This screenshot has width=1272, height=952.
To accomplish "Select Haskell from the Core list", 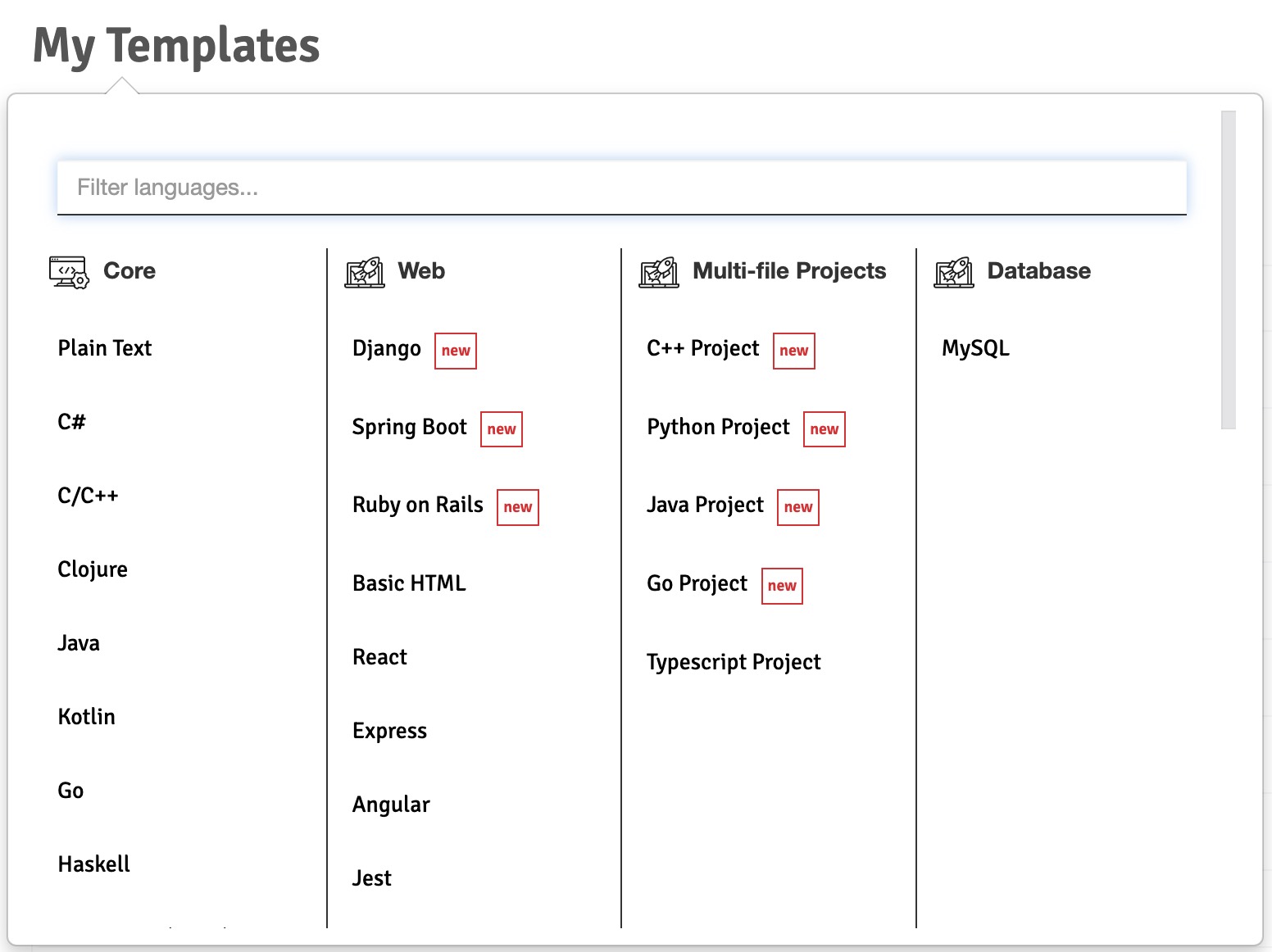I will click(x=93, y=864).
